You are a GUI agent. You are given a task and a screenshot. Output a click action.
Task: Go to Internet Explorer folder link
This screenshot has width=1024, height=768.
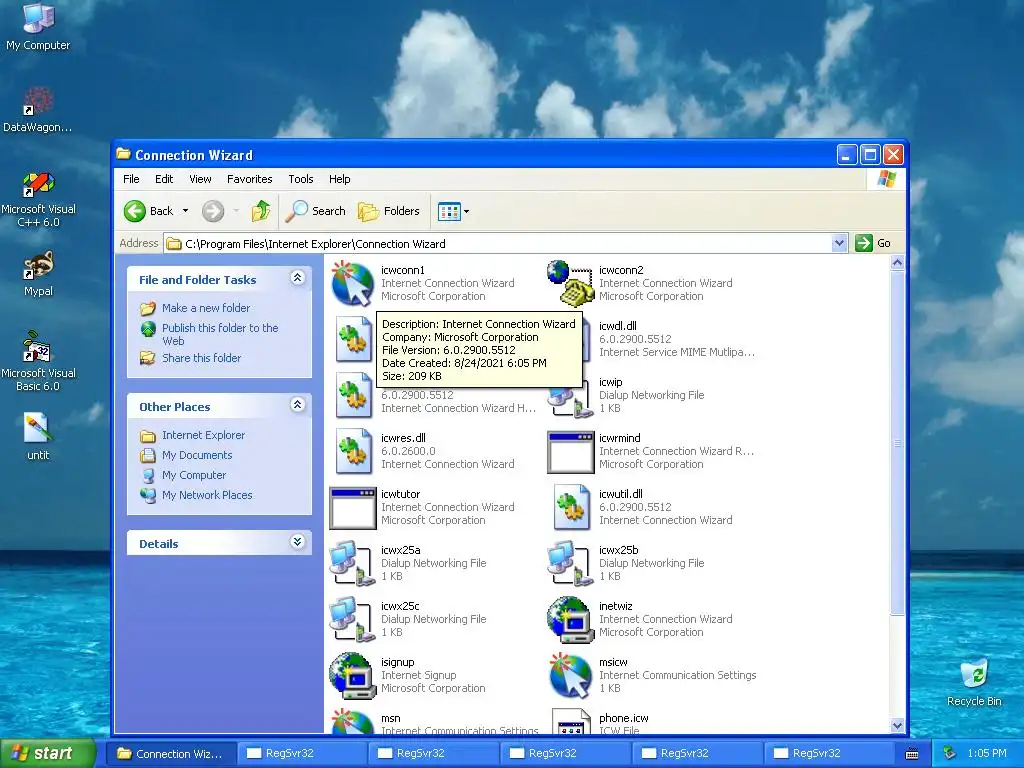click(x=203, y=435)
